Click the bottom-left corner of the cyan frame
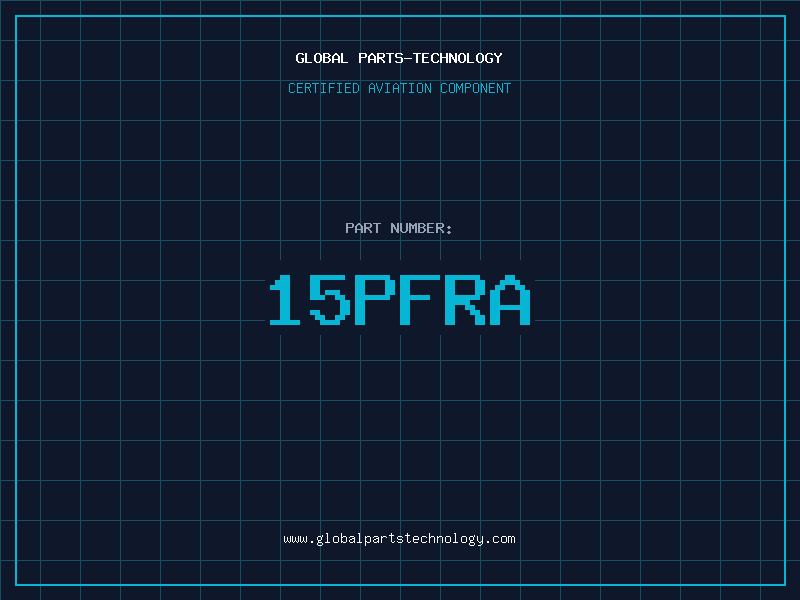The width and height of the screenshot is (800, 600). point(15,584)
